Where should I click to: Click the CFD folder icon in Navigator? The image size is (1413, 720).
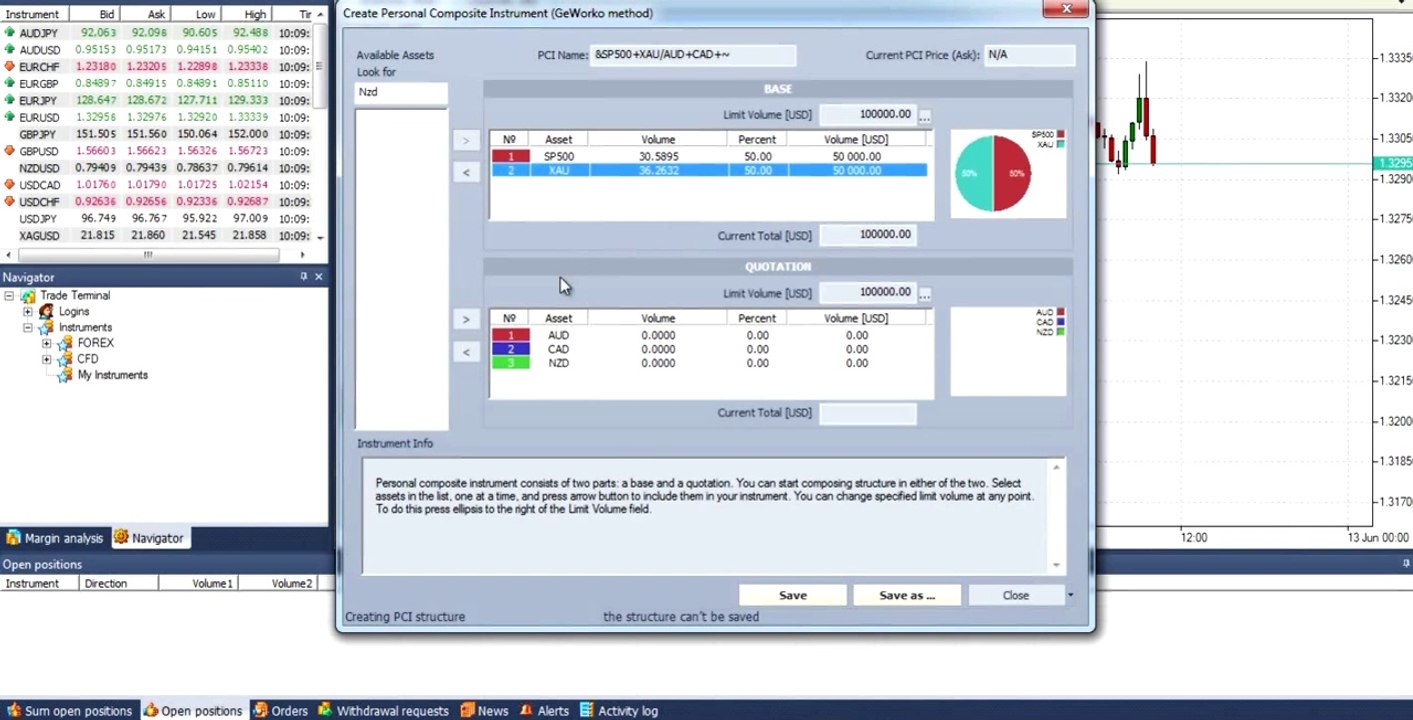coord(65,359)
